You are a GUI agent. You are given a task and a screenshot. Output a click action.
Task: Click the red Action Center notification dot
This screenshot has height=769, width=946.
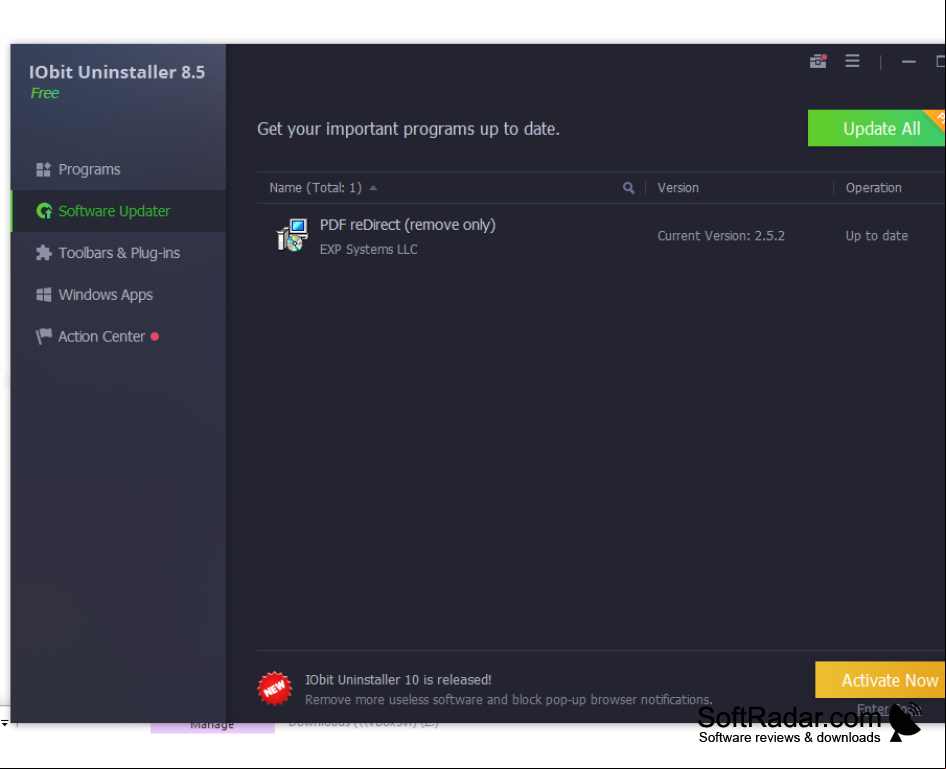(x=155, y=337)
